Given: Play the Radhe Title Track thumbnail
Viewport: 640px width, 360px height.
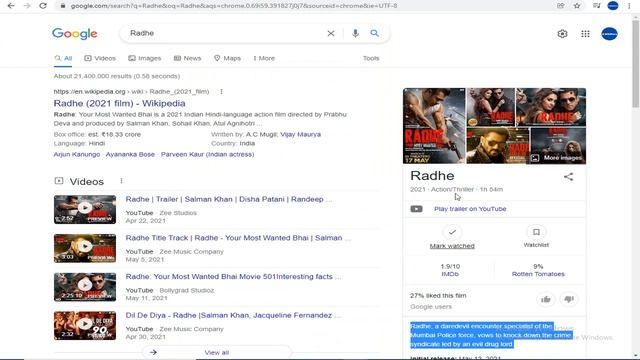Looking at the screenshot, I should coord(85,248).
